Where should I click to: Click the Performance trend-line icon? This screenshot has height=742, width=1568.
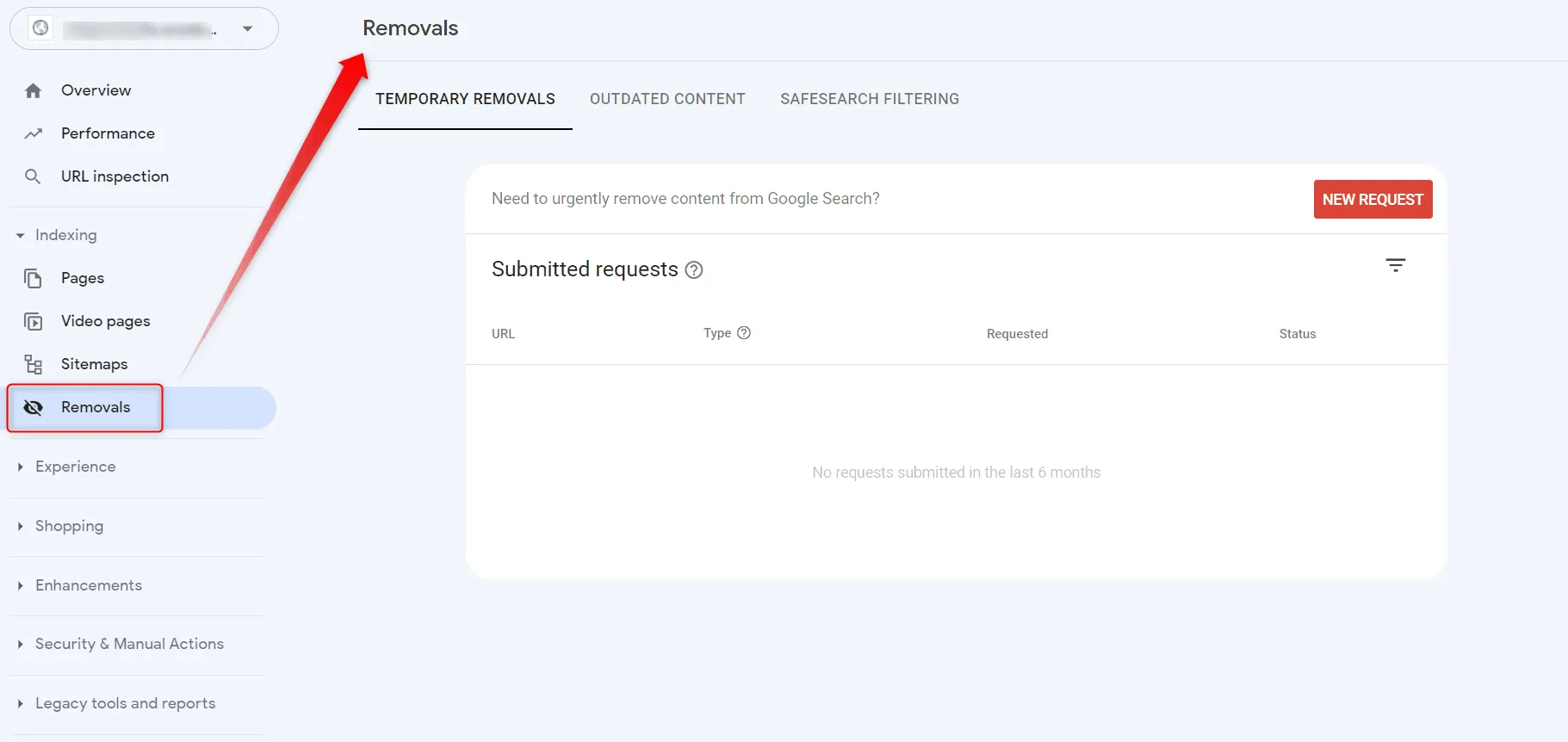[34, 133]
